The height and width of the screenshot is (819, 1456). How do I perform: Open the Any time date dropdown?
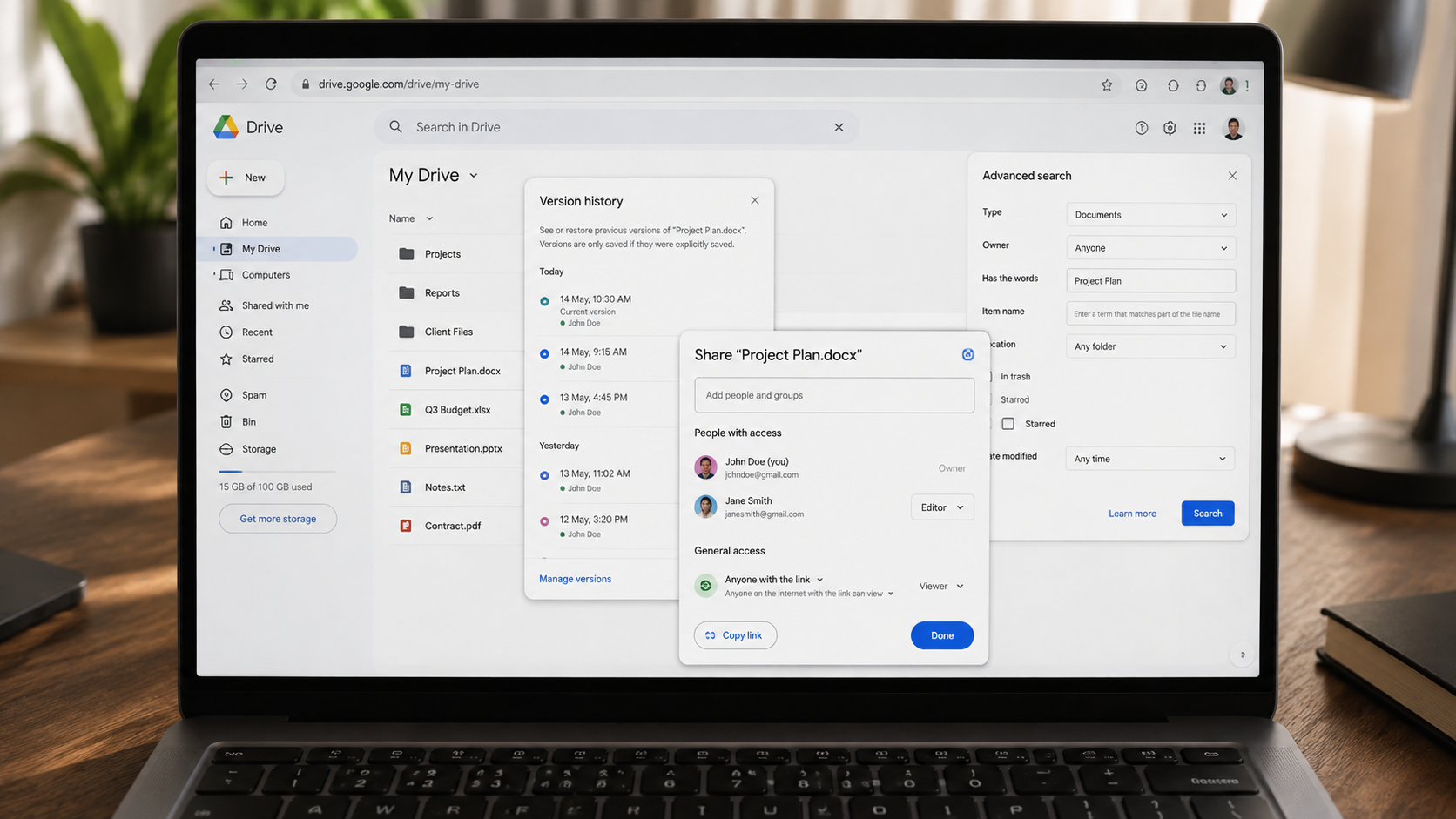(1150, 459)
